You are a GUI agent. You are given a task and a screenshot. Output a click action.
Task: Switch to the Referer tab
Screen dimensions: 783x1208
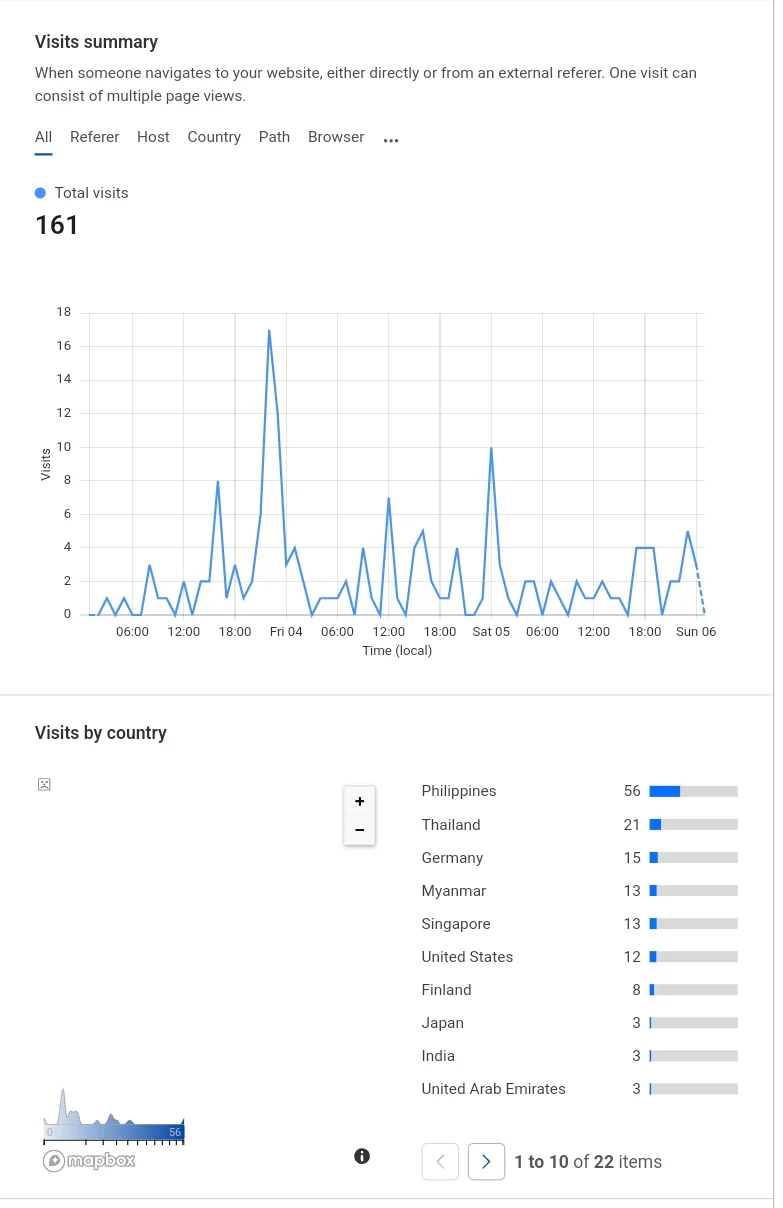tap(94, 137)
